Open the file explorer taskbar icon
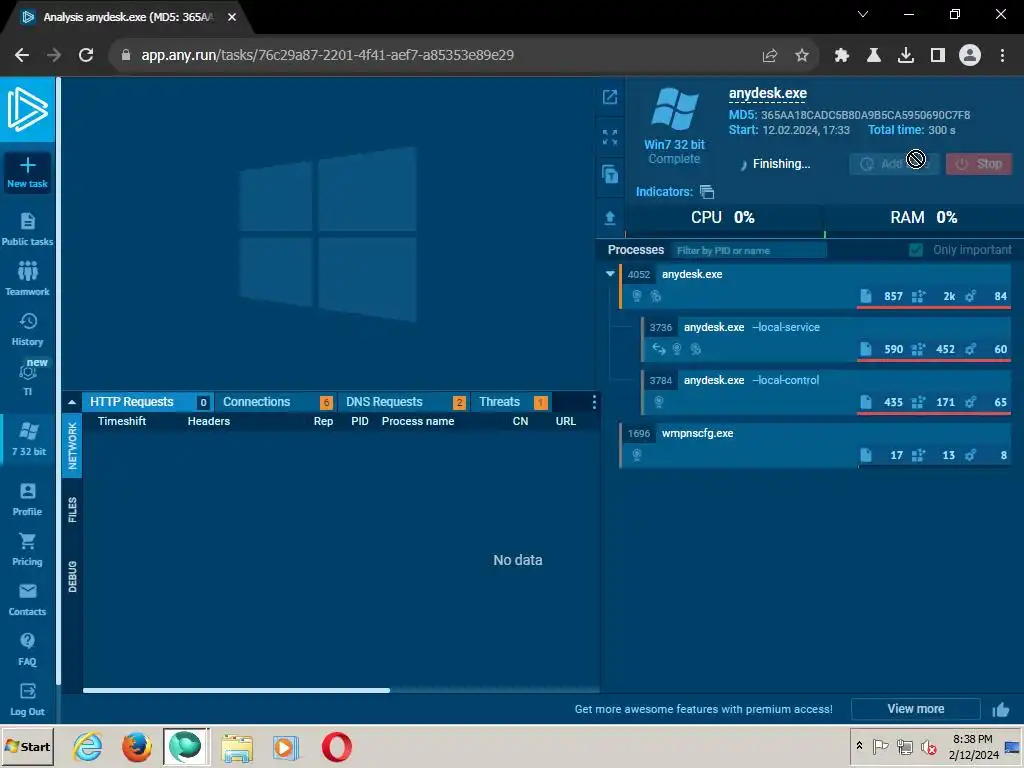 [237, 746]
